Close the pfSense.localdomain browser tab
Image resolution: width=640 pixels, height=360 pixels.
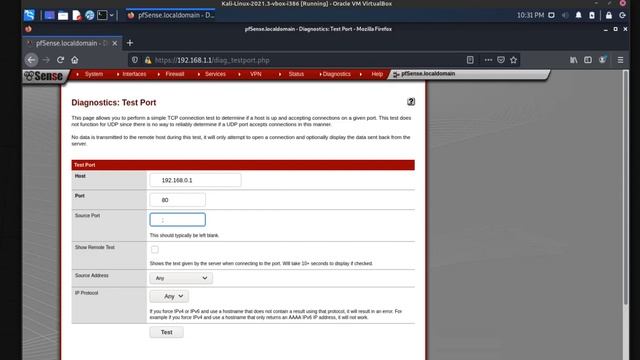point(115,43)
